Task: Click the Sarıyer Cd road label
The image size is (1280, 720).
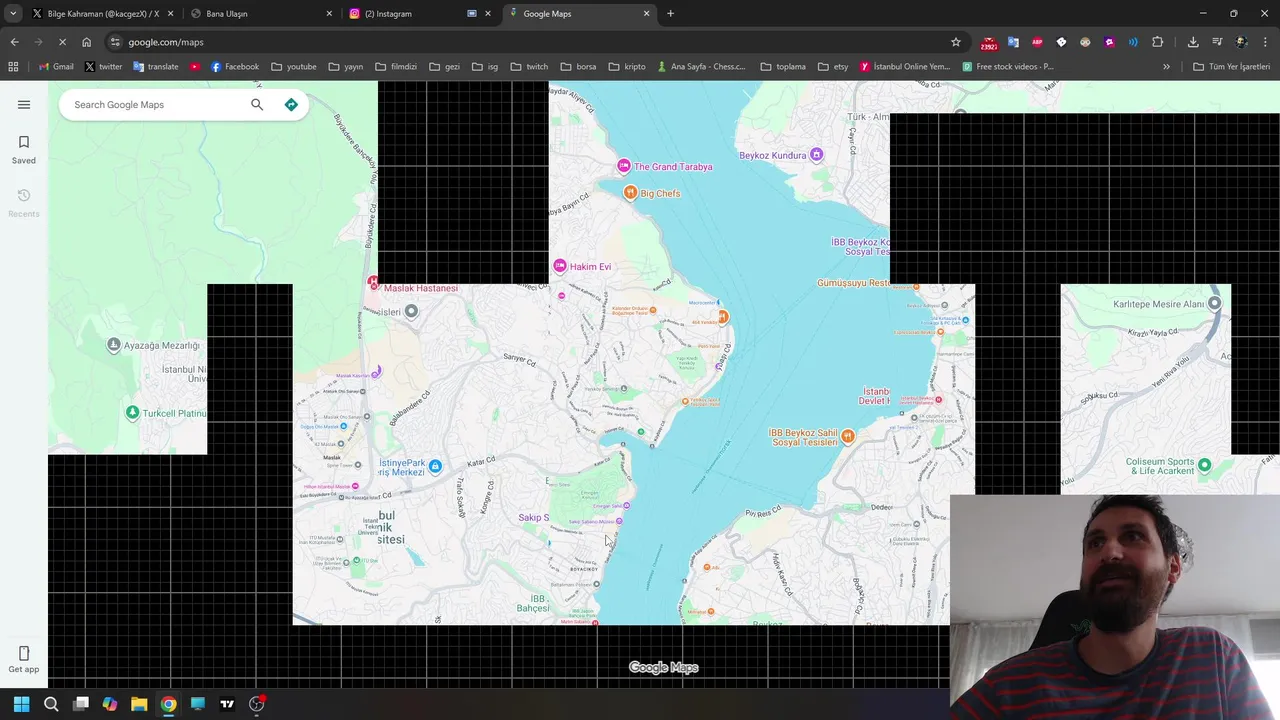Action: click(x=520, y=359)
